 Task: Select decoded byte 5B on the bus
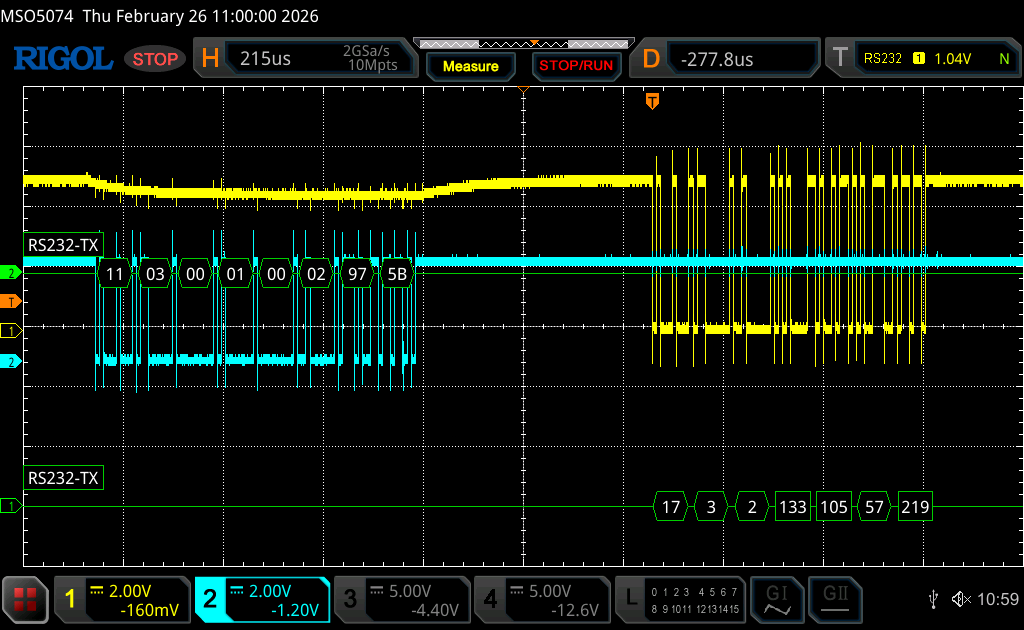397,274
